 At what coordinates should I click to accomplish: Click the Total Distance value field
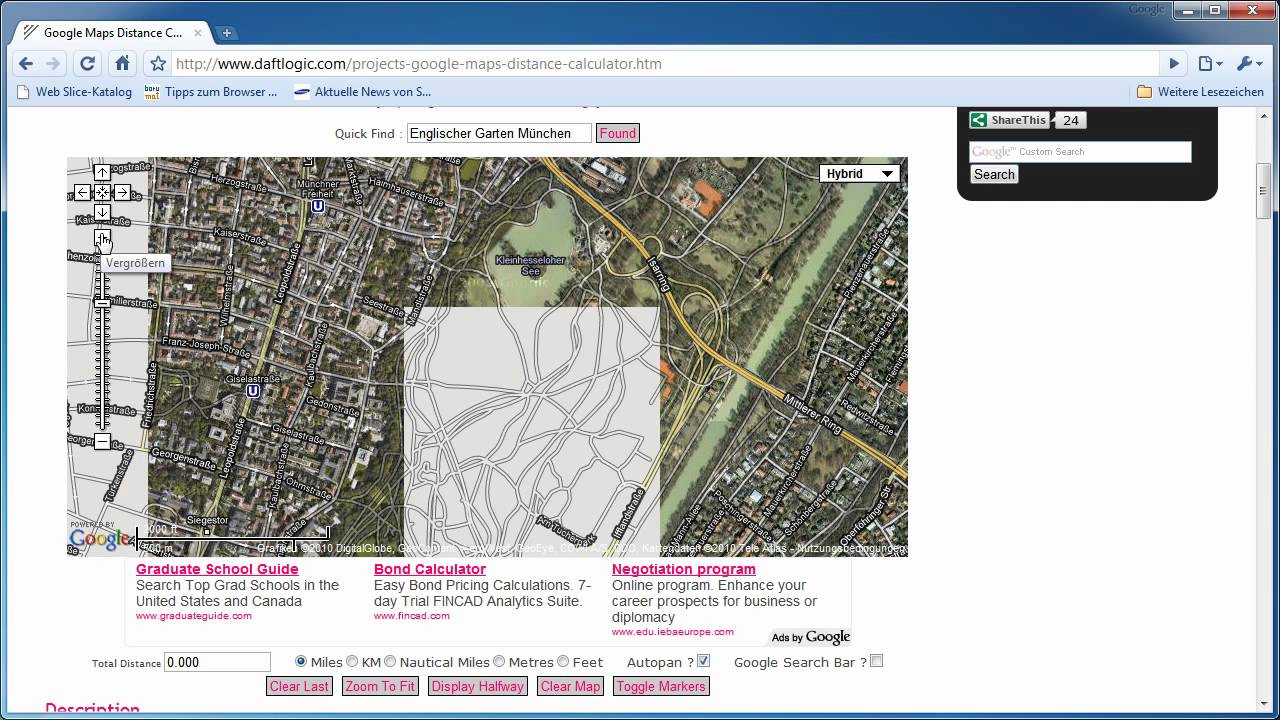coord(217,662)
